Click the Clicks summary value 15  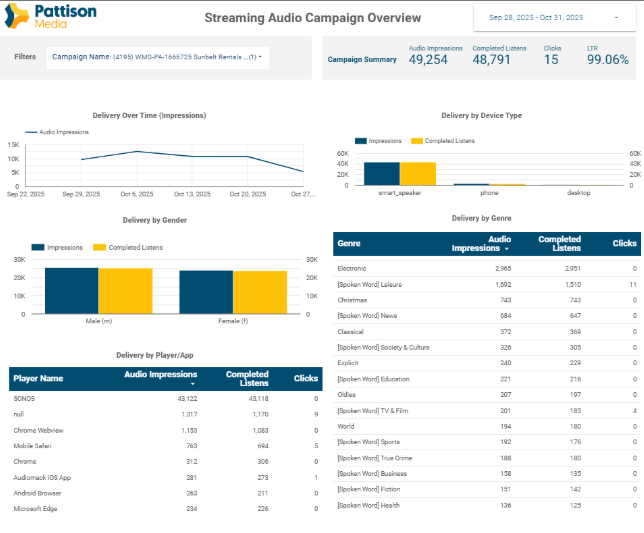point(551,60)
